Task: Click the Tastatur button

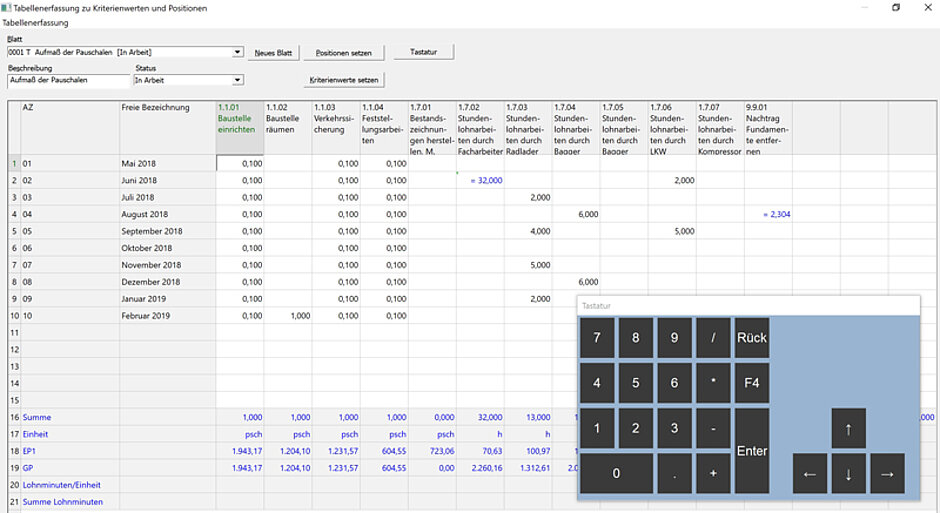Action: 423,52
